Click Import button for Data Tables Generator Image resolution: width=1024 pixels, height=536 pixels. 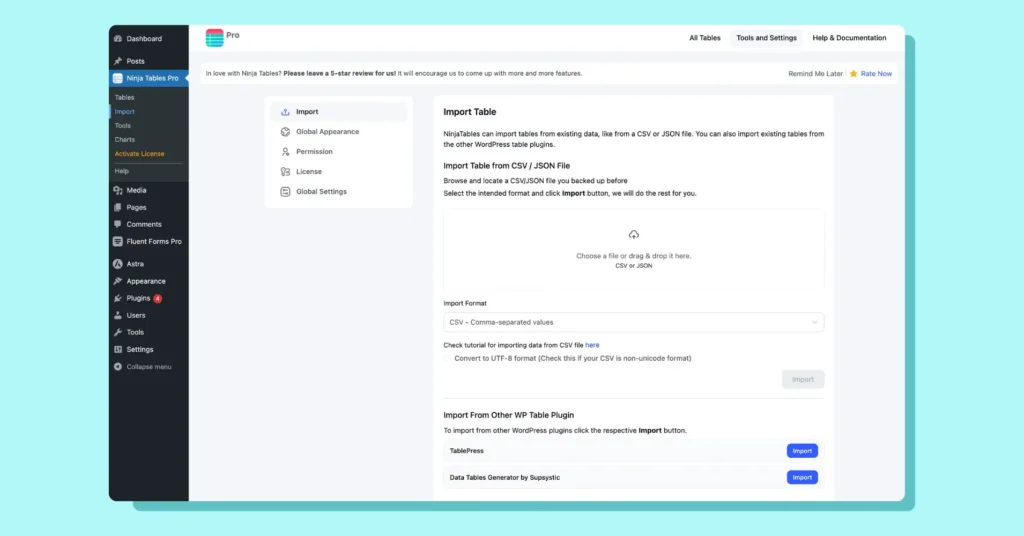(x=802, y=478)
